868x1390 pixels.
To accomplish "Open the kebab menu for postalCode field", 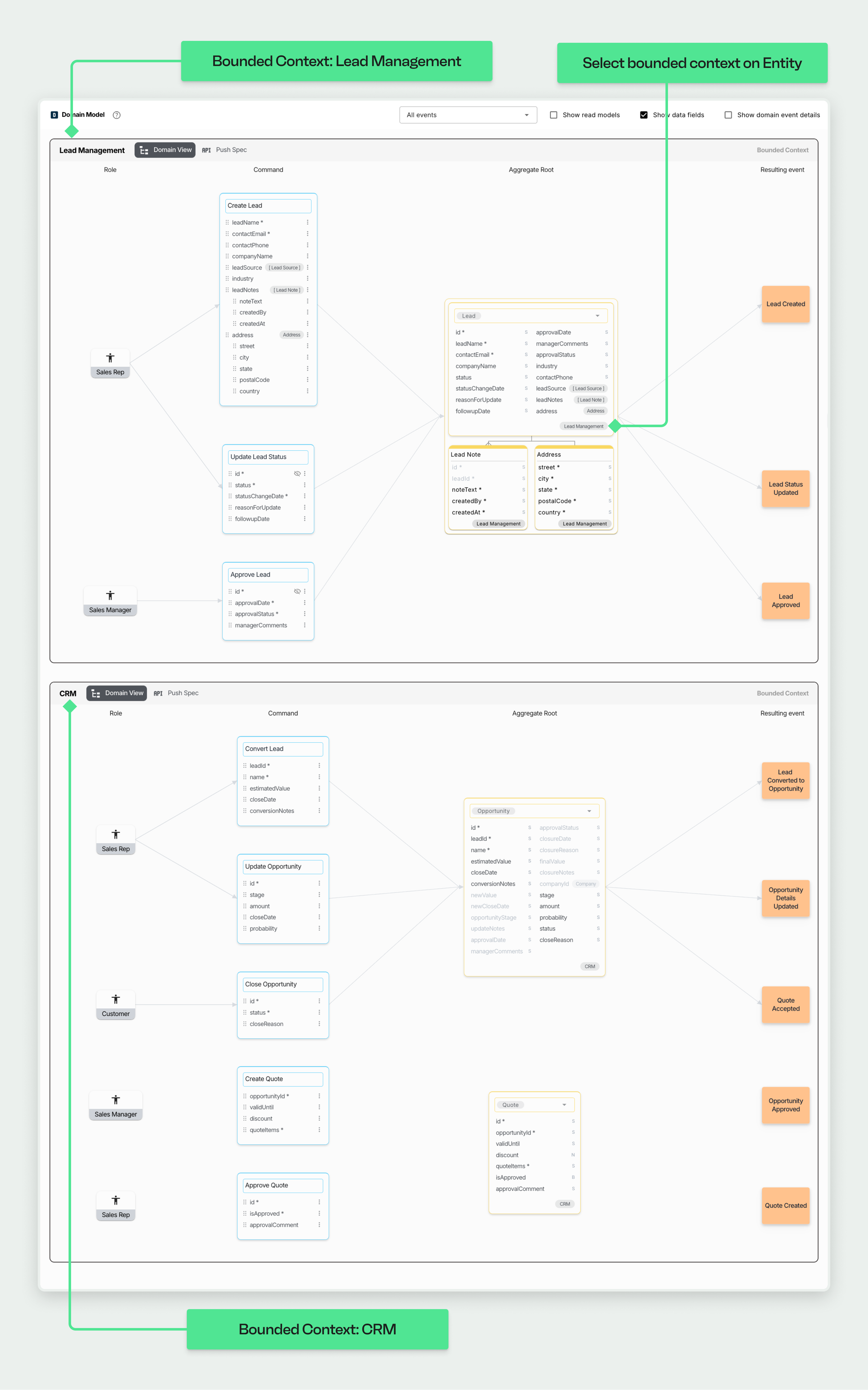I will 308,380.
